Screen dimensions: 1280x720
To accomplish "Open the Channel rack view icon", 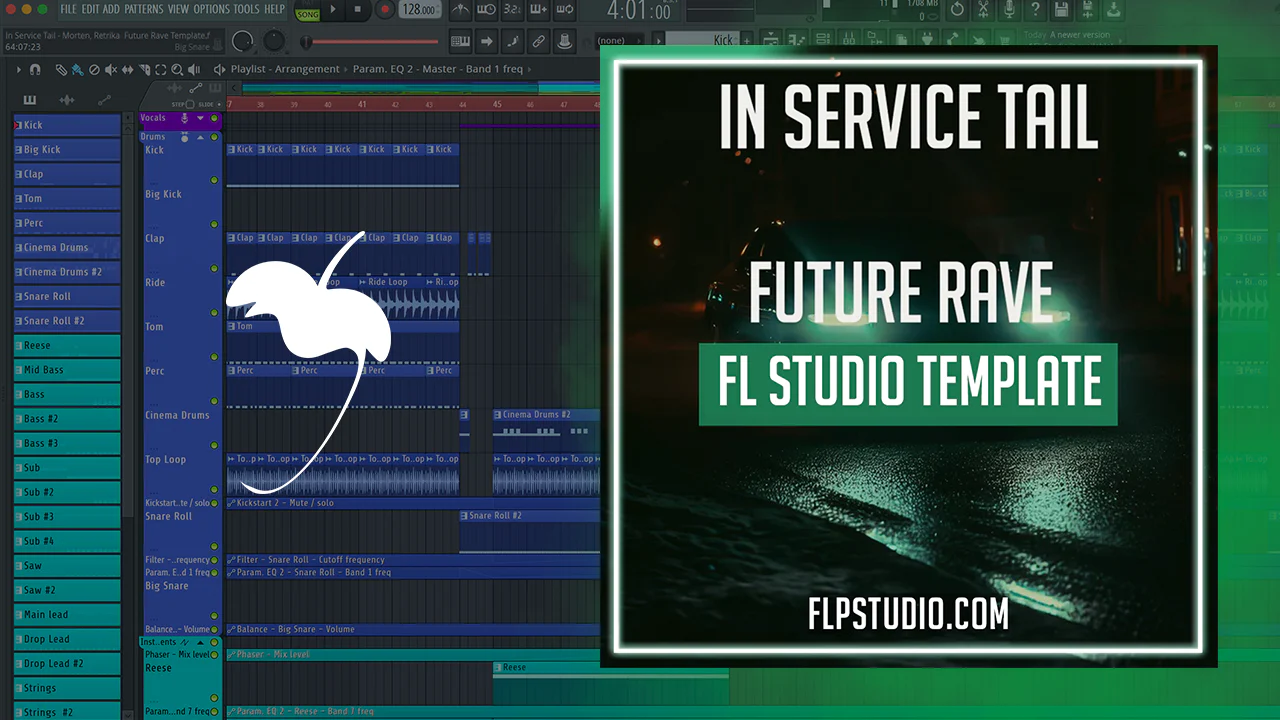I will 823,39.
